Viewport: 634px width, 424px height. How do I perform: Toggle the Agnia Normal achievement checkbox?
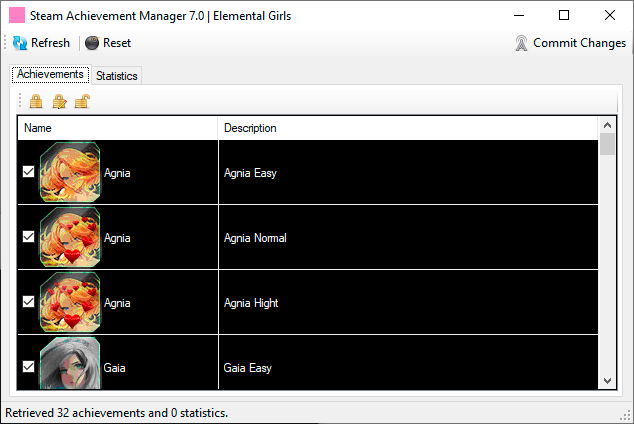click(29, 237)
